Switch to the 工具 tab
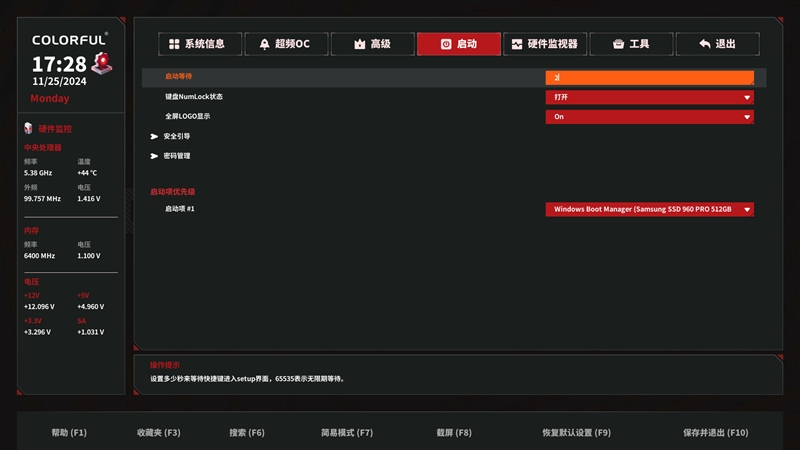 coord(631,44)
